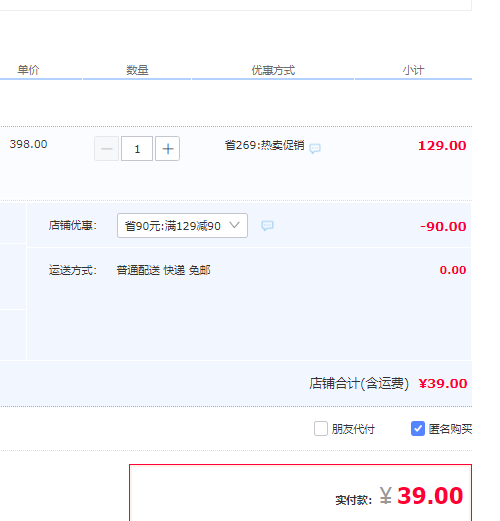Click the 省269:热卖促销 promotion text
Image resolution: width=500 pixels, height=521 pixels.
click(x=264, y=145)
